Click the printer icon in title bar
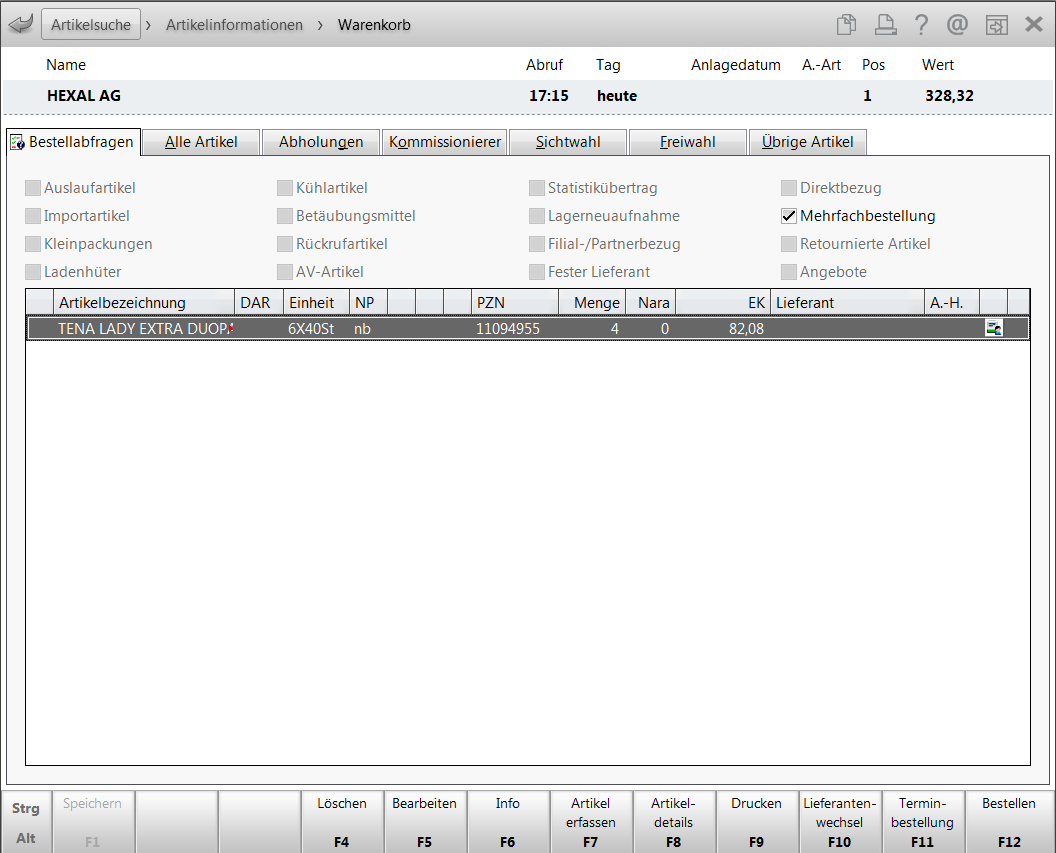1056x853 pixels. click(884, 24)
